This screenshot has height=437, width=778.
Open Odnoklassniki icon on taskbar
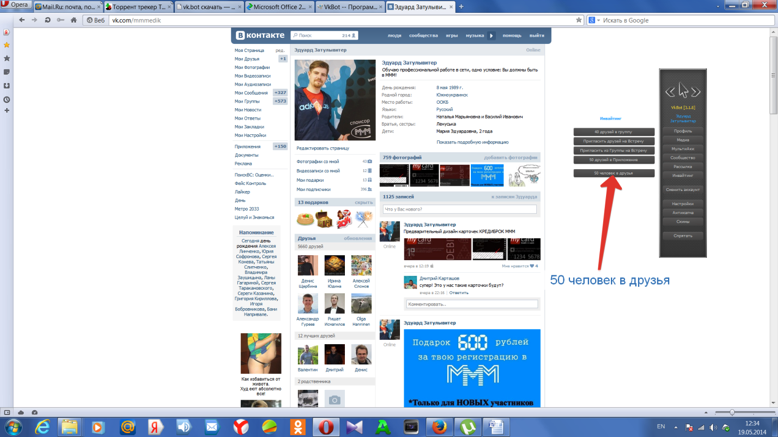coord(298,427)
